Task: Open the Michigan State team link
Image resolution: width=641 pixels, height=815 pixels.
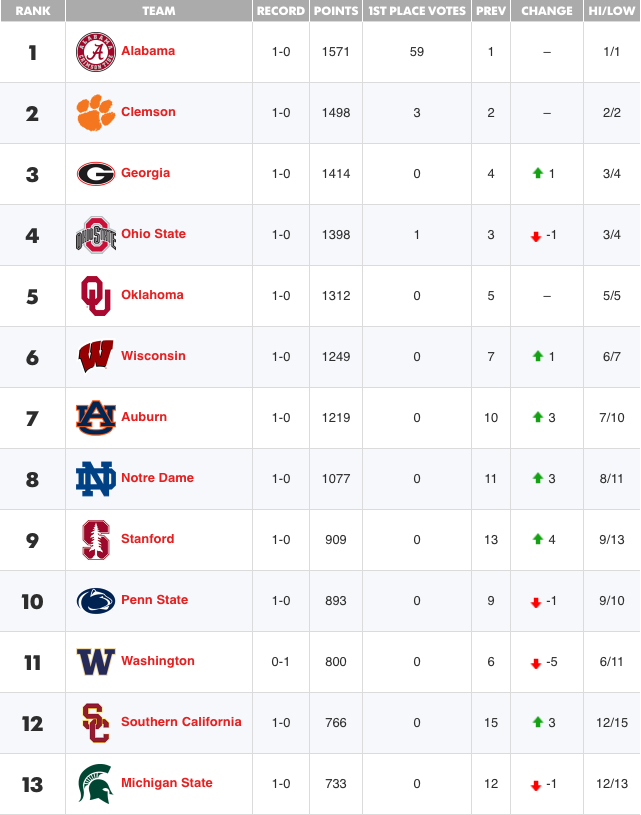Action: (x=166, y=783)
